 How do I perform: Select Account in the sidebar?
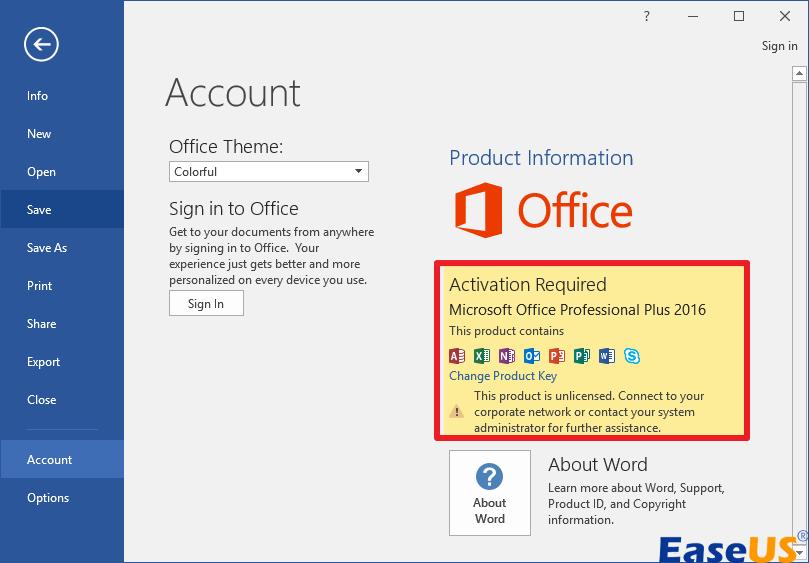[x=62, y=459]
